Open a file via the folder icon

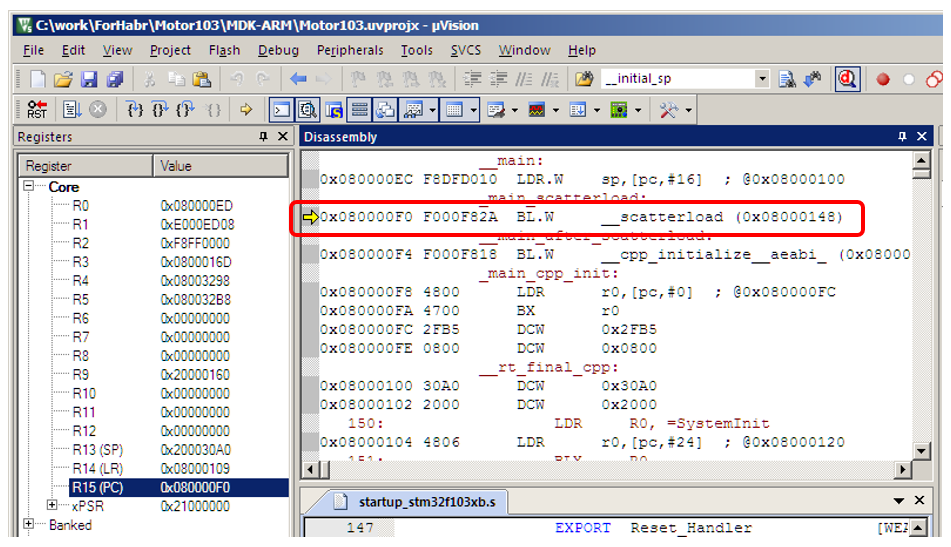tap(63, 79)
